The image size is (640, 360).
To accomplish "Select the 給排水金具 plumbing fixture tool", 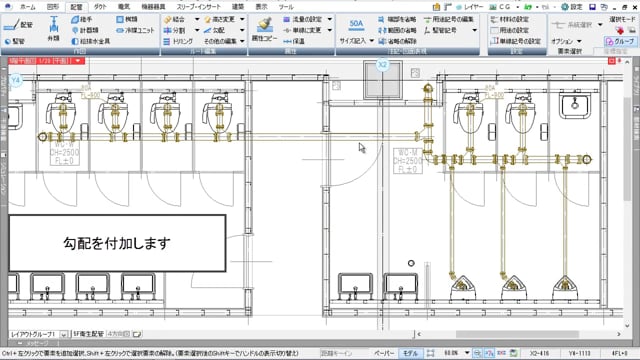I will (x=91, y=41).
